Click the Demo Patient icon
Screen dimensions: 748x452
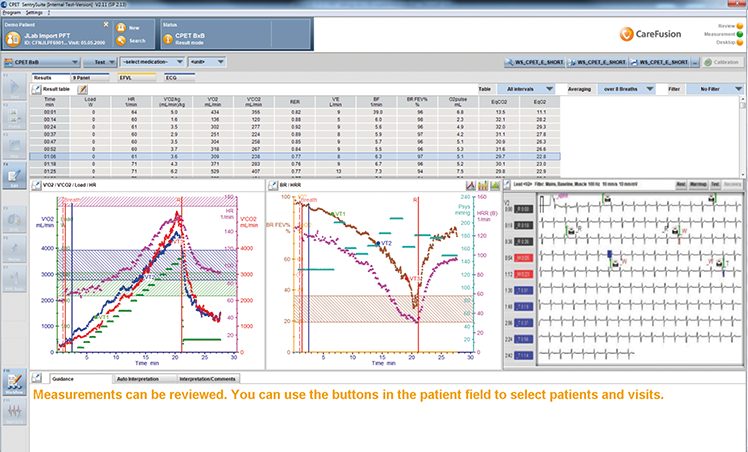pyautogui.click(x=13, y=39)
